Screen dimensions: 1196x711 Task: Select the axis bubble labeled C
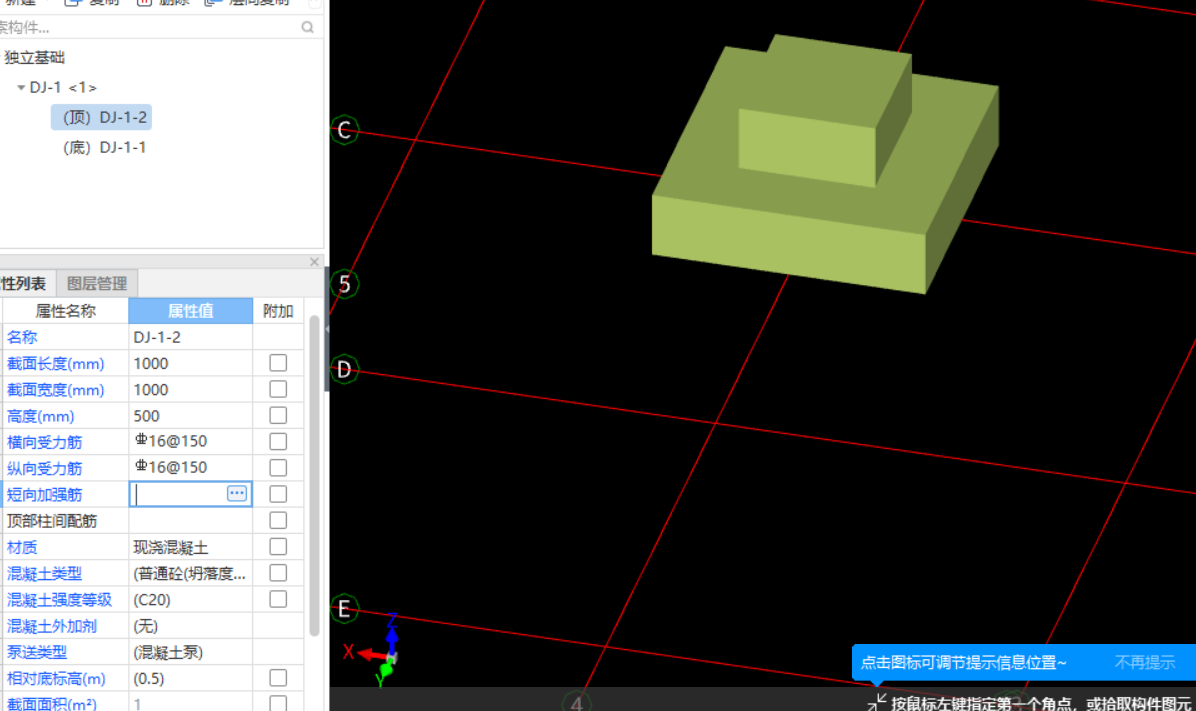[344, 130]
